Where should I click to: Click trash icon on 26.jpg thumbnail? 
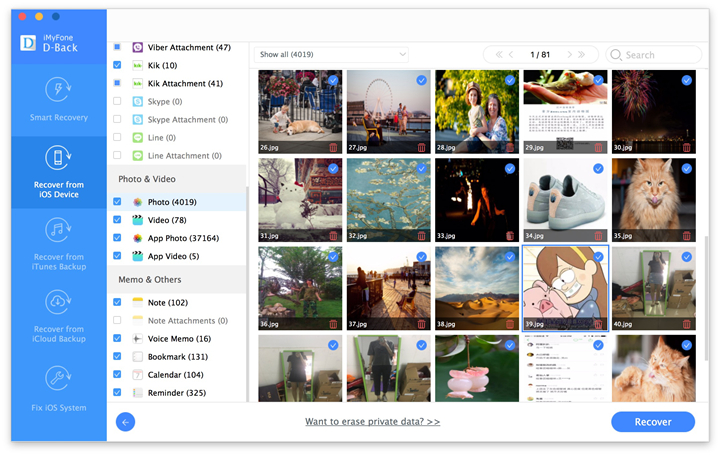333,147
